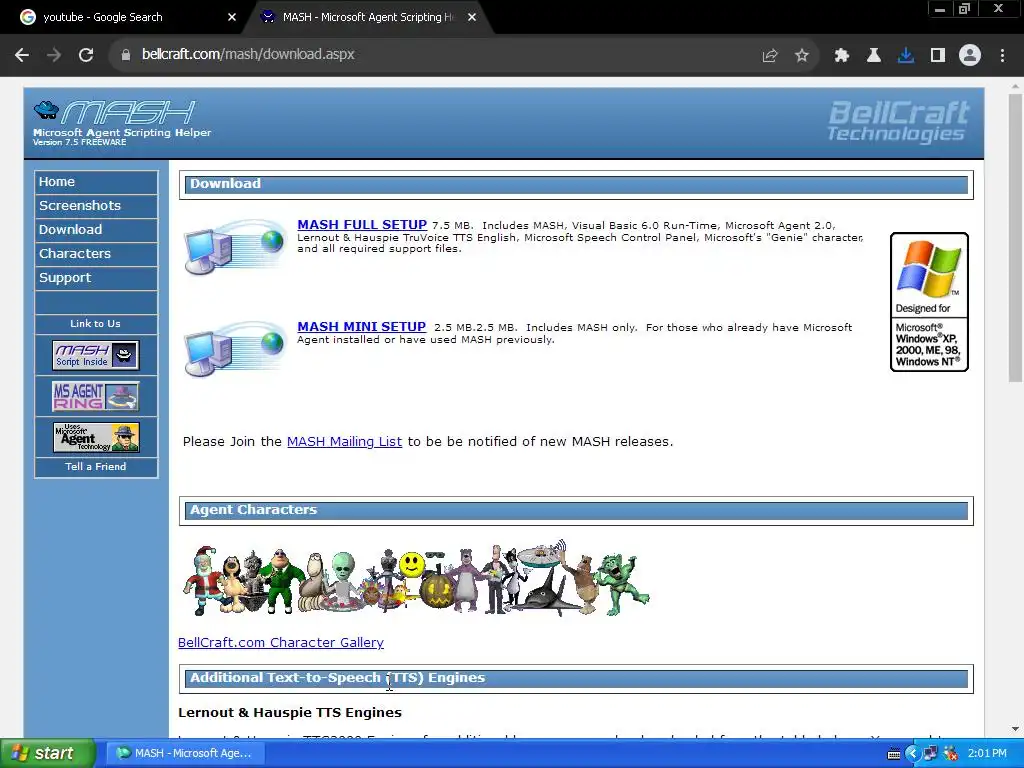The image size is (1024, 768).
Task: Close the MASH Microsoft Agent tab
Action: (472, 17)
